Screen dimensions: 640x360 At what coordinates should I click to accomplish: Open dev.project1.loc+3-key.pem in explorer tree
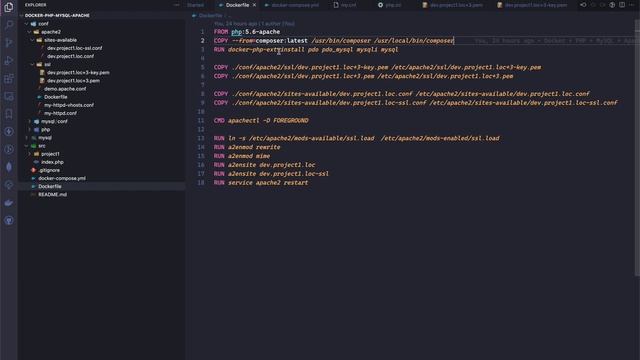pos(78,73)
